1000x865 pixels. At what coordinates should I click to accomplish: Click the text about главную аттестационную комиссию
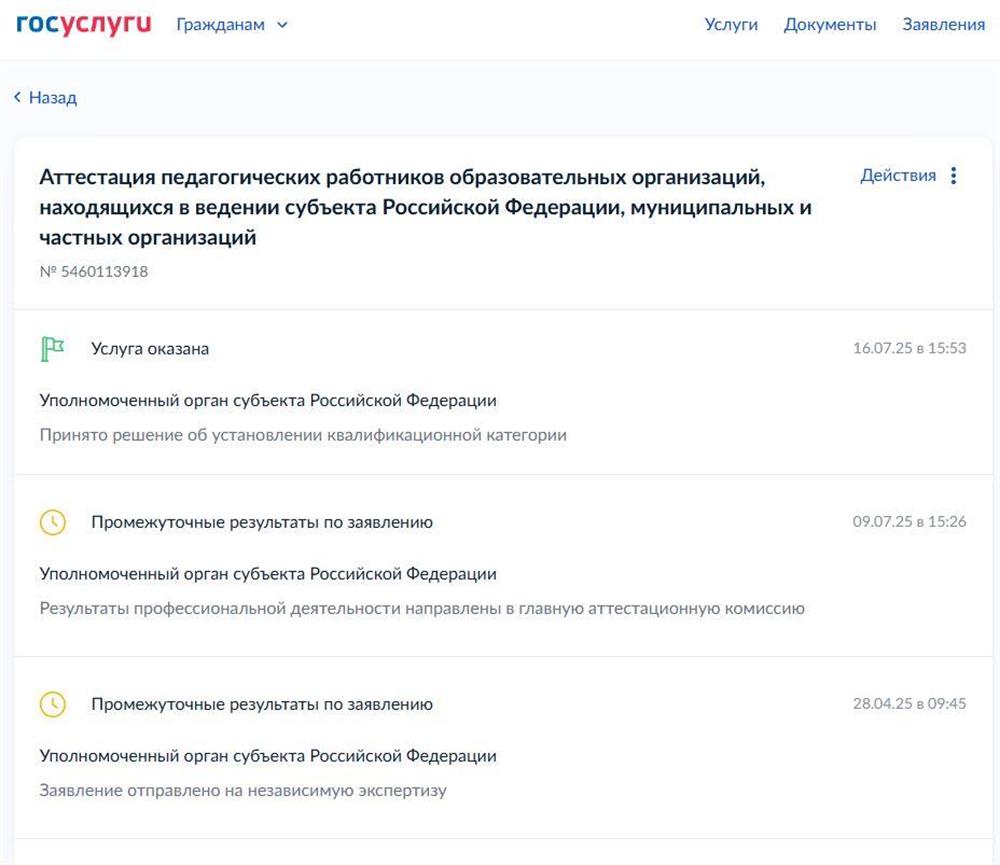[x=422, y=609]
